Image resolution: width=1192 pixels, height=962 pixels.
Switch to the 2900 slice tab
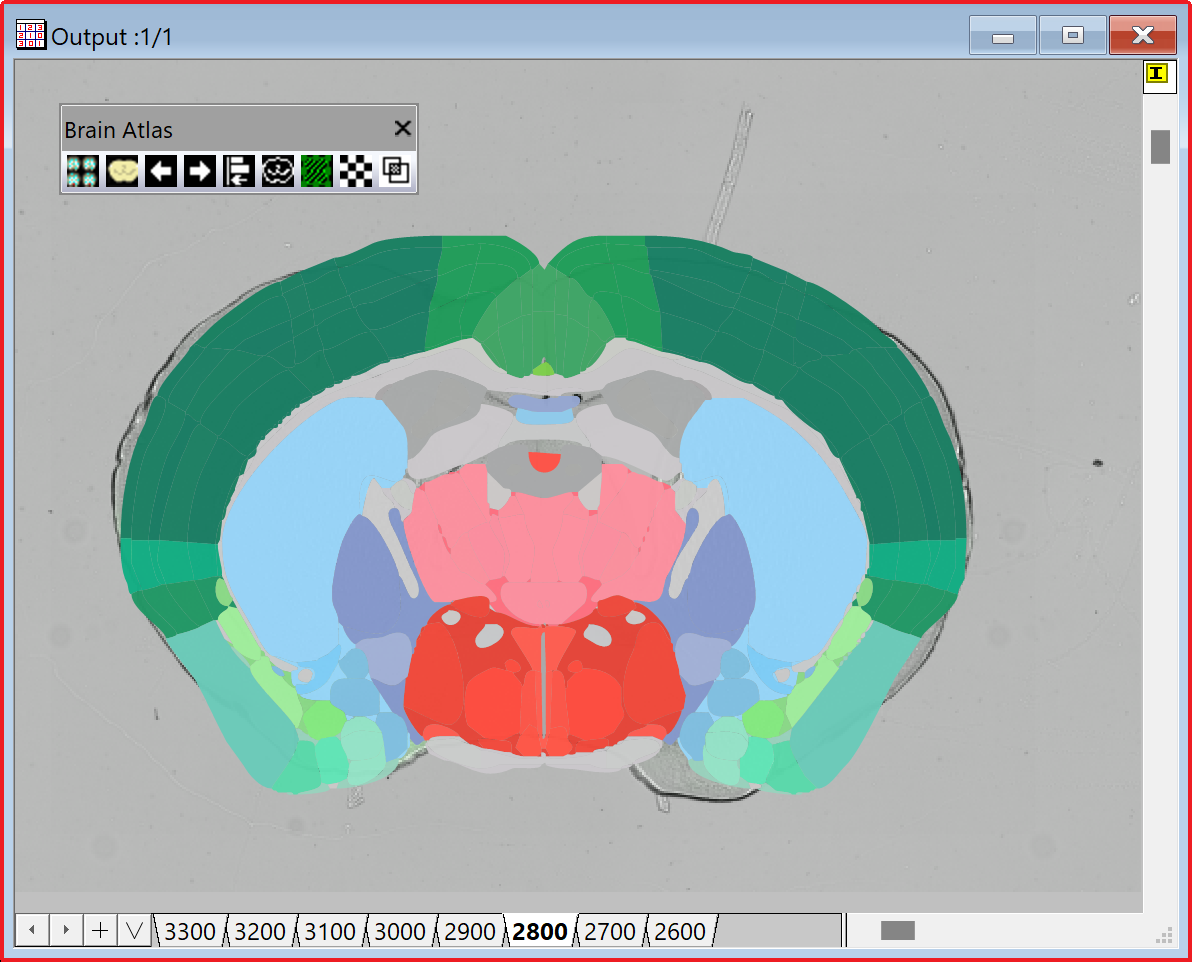(468, 930)
